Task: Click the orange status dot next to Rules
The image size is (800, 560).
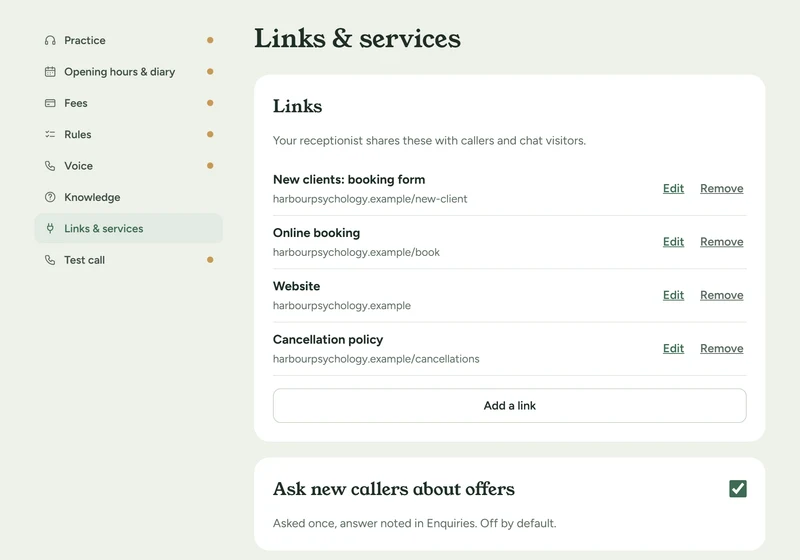Action: (x=210, y=135)
